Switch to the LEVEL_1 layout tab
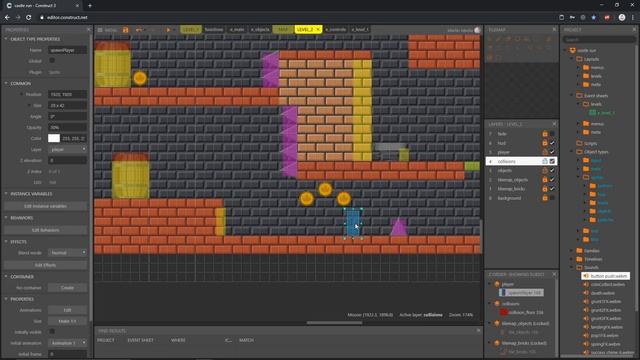 coord(191,30)
